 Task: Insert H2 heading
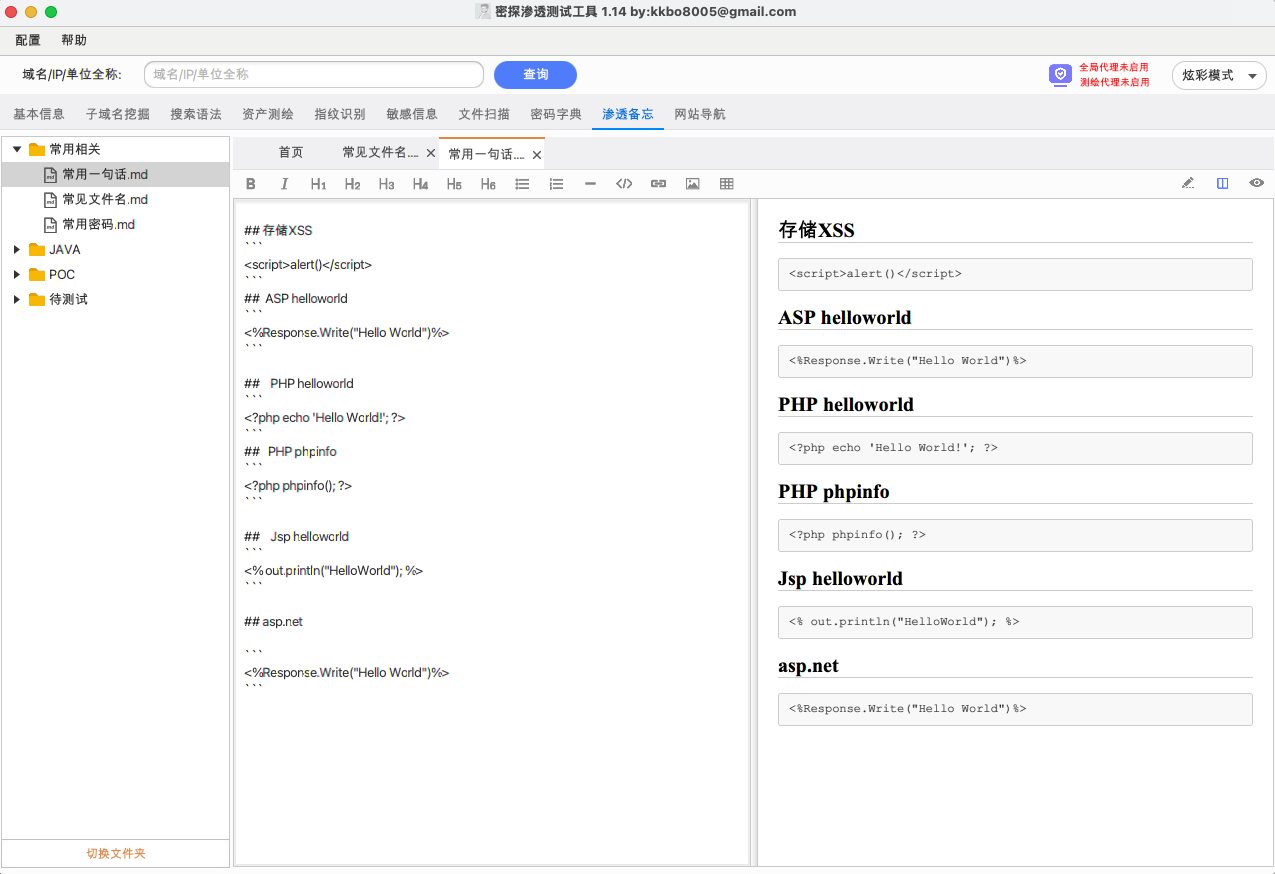click(x=352, y=184)
